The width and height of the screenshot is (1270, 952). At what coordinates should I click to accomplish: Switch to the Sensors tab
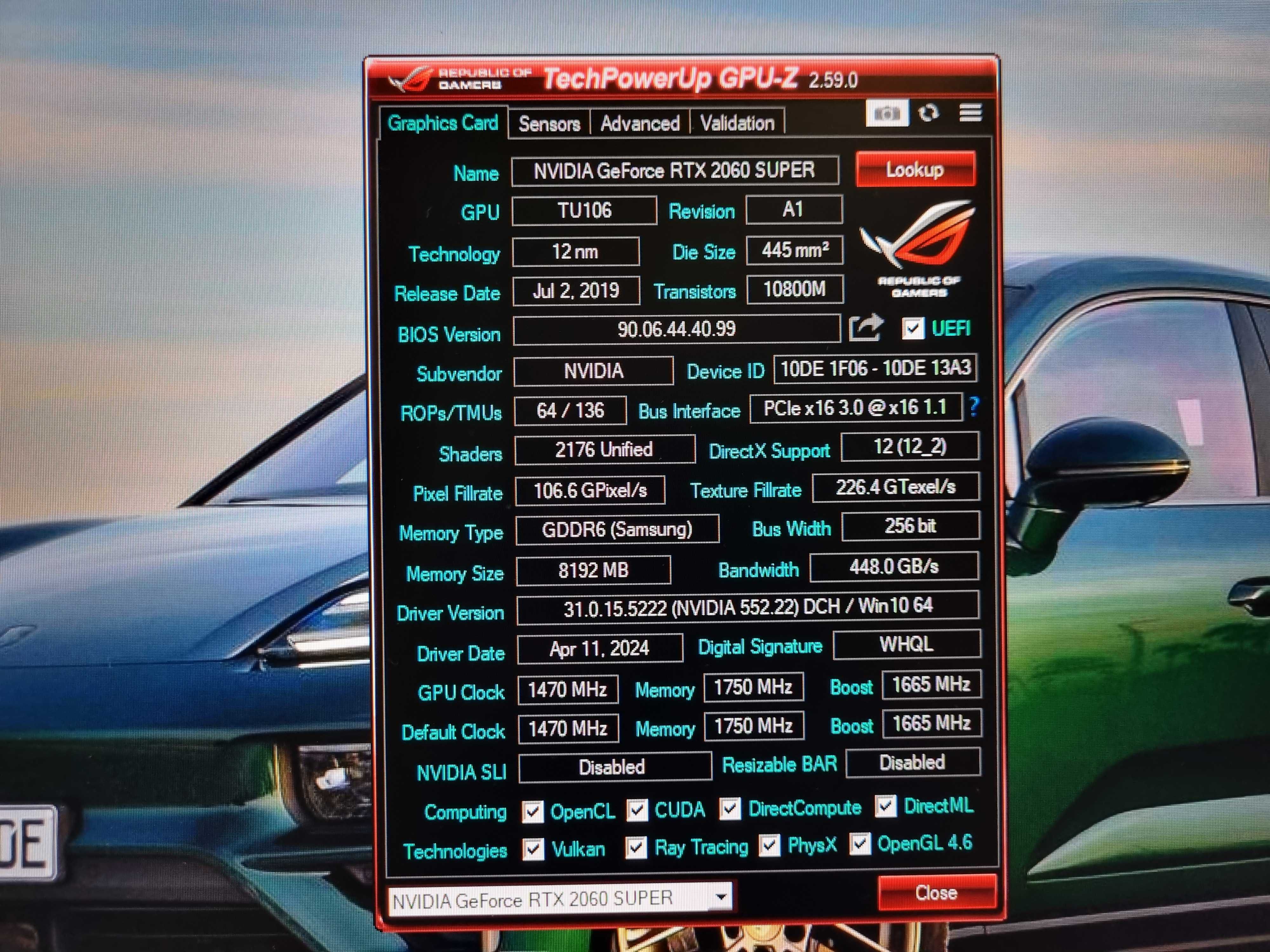tap(550, 123)
